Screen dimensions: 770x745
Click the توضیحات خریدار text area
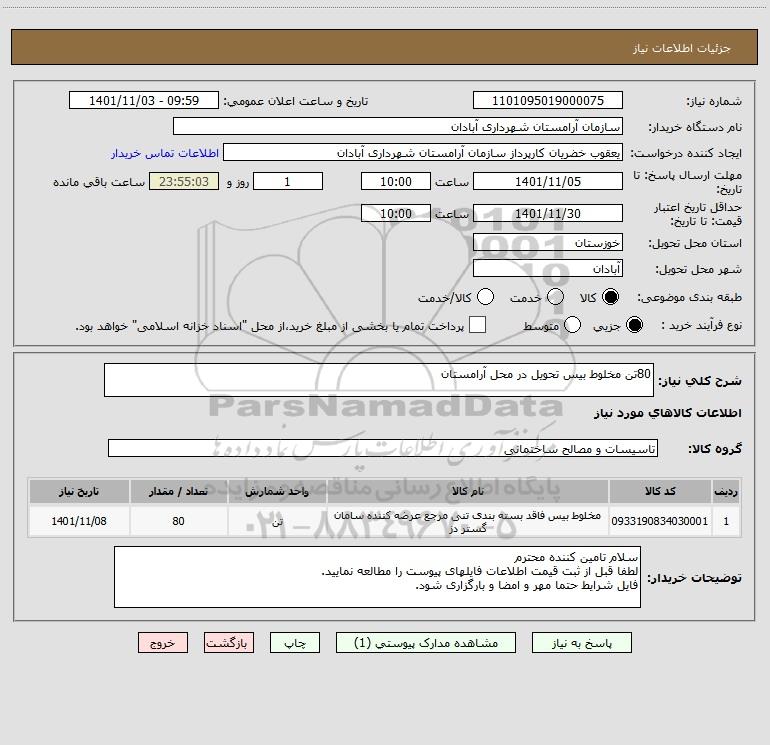pyautogui.click(x=377, y=577)
